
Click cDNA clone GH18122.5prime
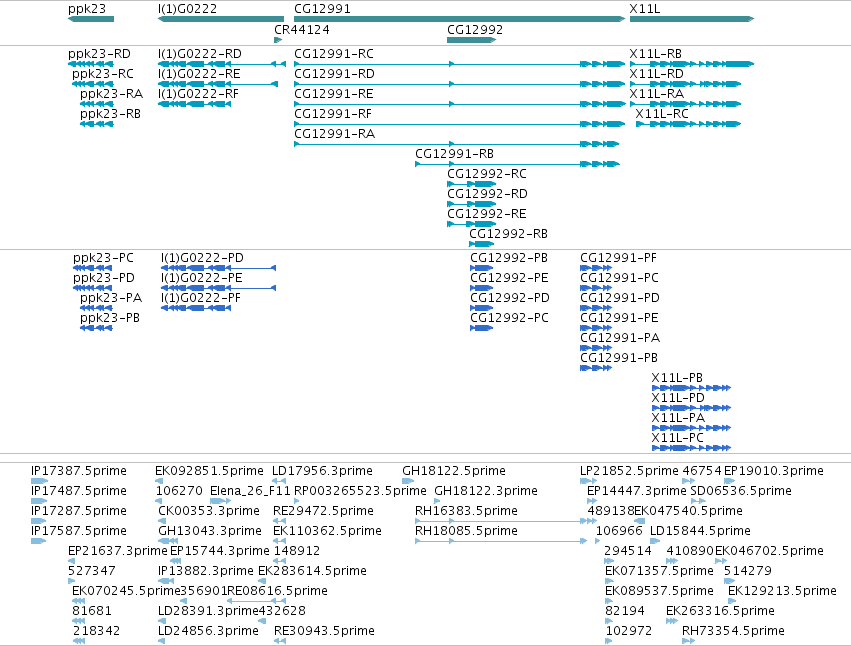(454, 471)
